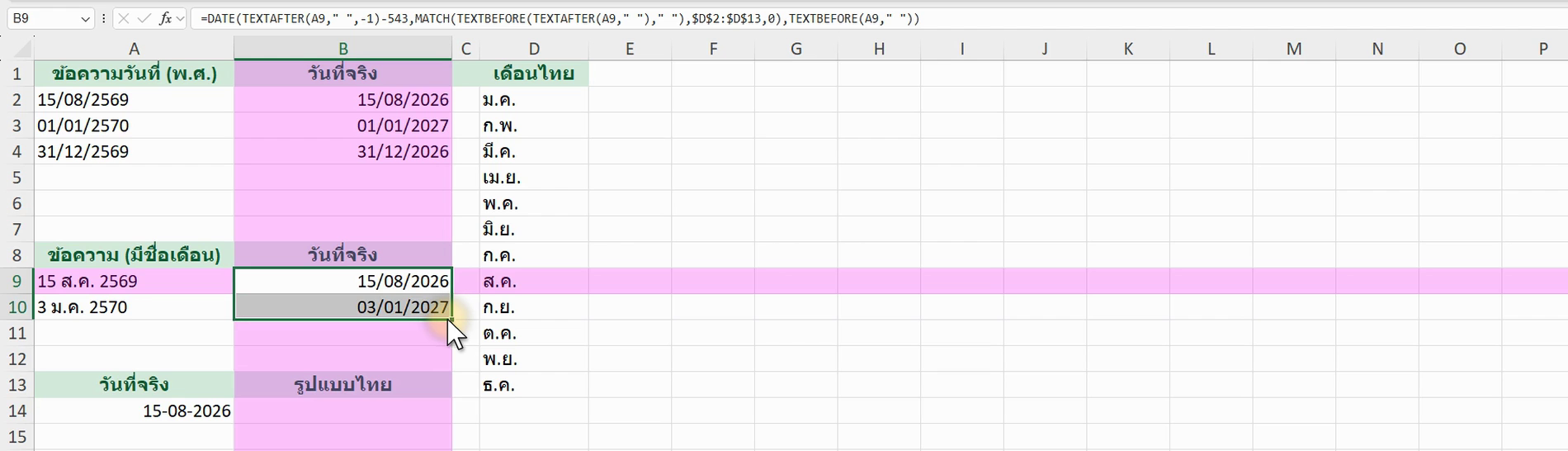Select month cell 'ก.พ.' in column D
Image resolution: width=1568 pixels, height=451 pixels.
(534, 126)
